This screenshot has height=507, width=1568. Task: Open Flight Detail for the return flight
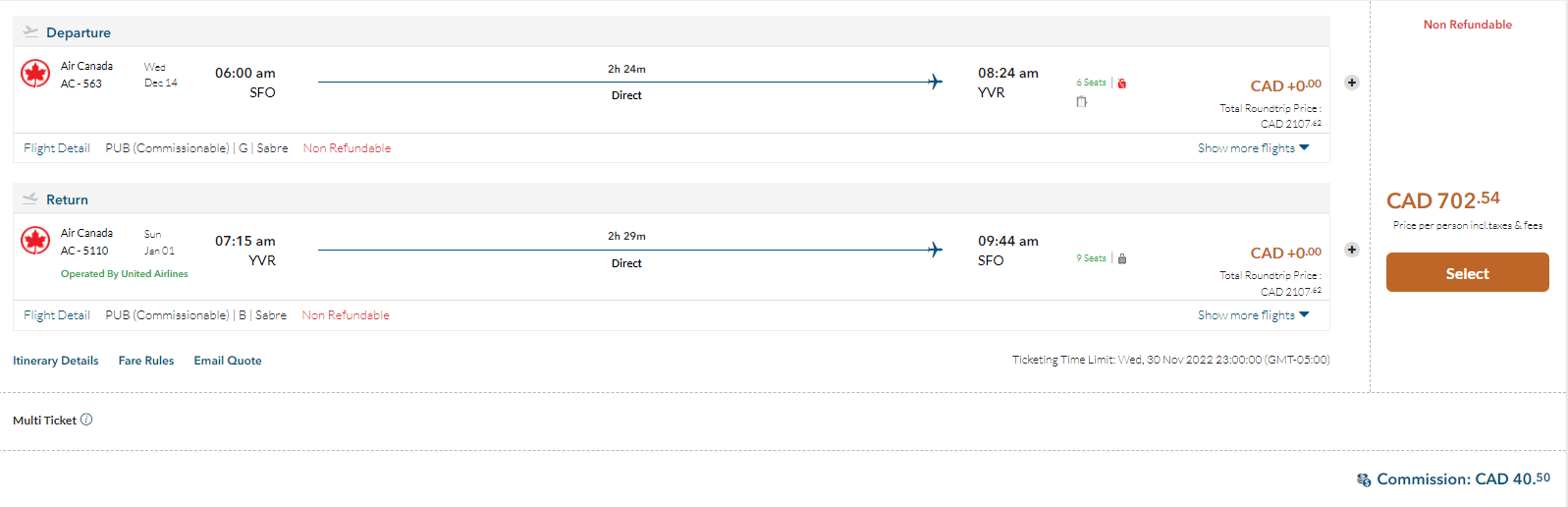click(57, 315)
